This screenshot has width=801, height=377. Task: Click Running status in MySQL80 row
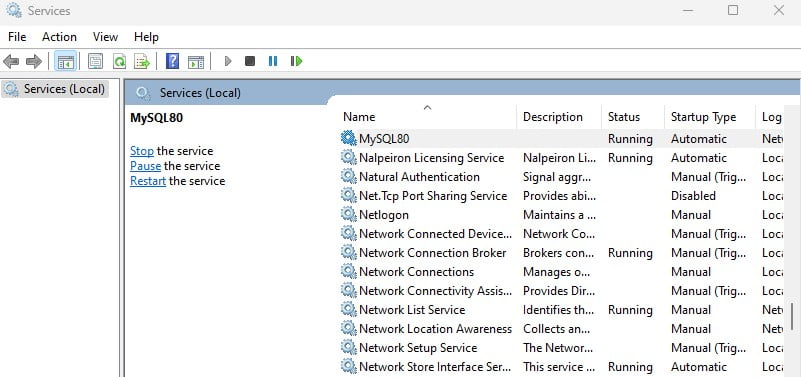[630, 138]
